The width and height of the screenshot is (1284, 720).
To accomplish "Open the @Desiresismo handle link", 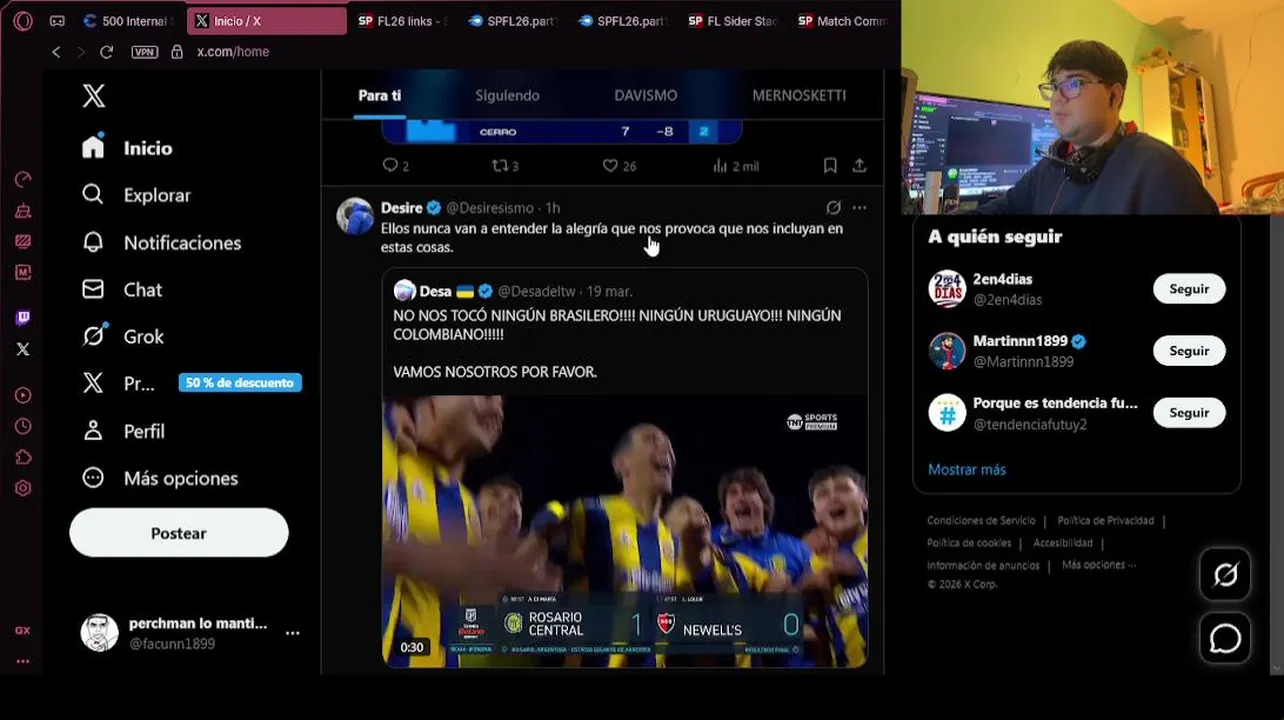I will coord(490,208).
